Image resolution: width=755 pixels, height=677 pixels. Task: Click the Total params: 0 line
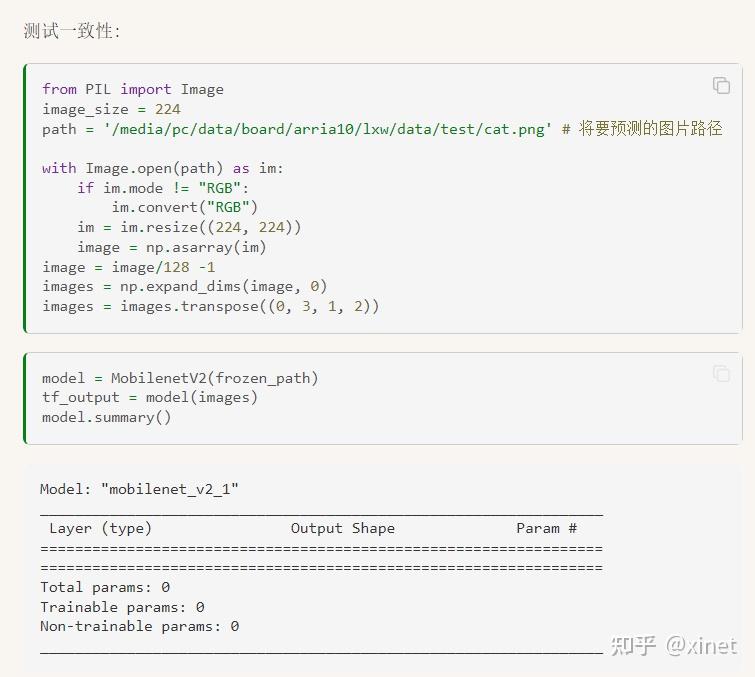point(105,587)
